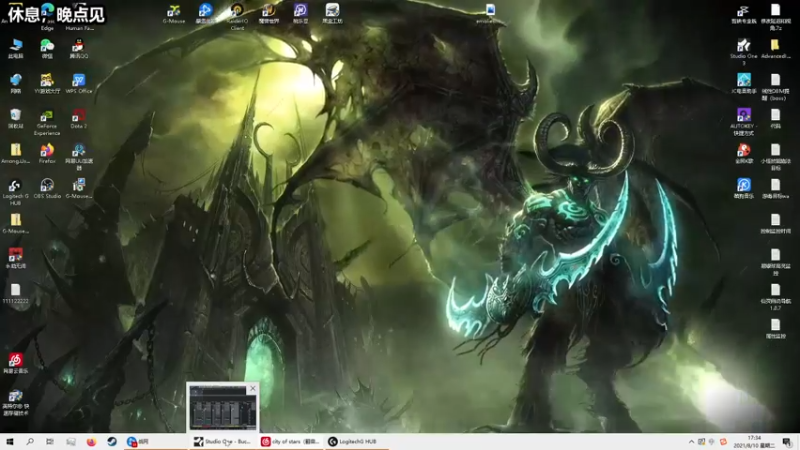Close the Studio One preview thumbnail
The height and width of the screenshot is (450, 800).
click(253, 389)
